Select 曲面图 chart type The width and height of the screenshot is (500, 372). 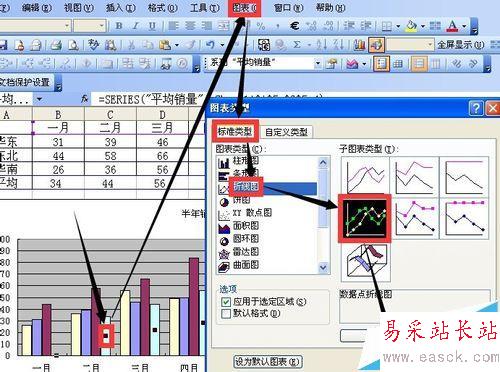[x=246, y=265]
